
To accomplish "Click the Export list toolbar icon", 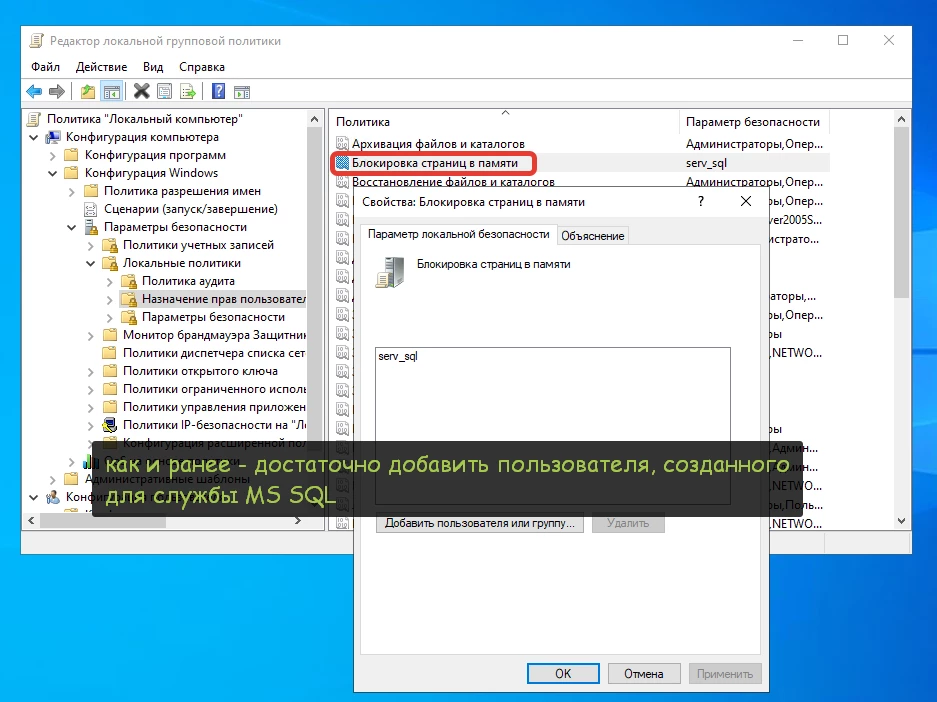I will [x=187, y=92].
